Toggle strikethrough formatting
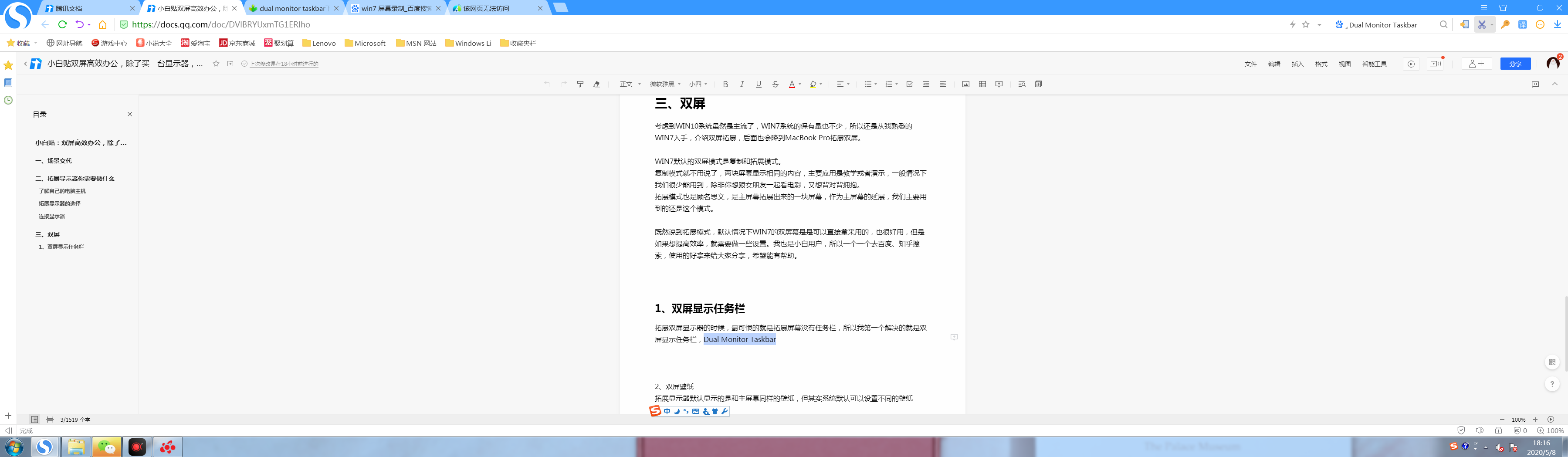The image size is (1568, 457). point(775,84)
